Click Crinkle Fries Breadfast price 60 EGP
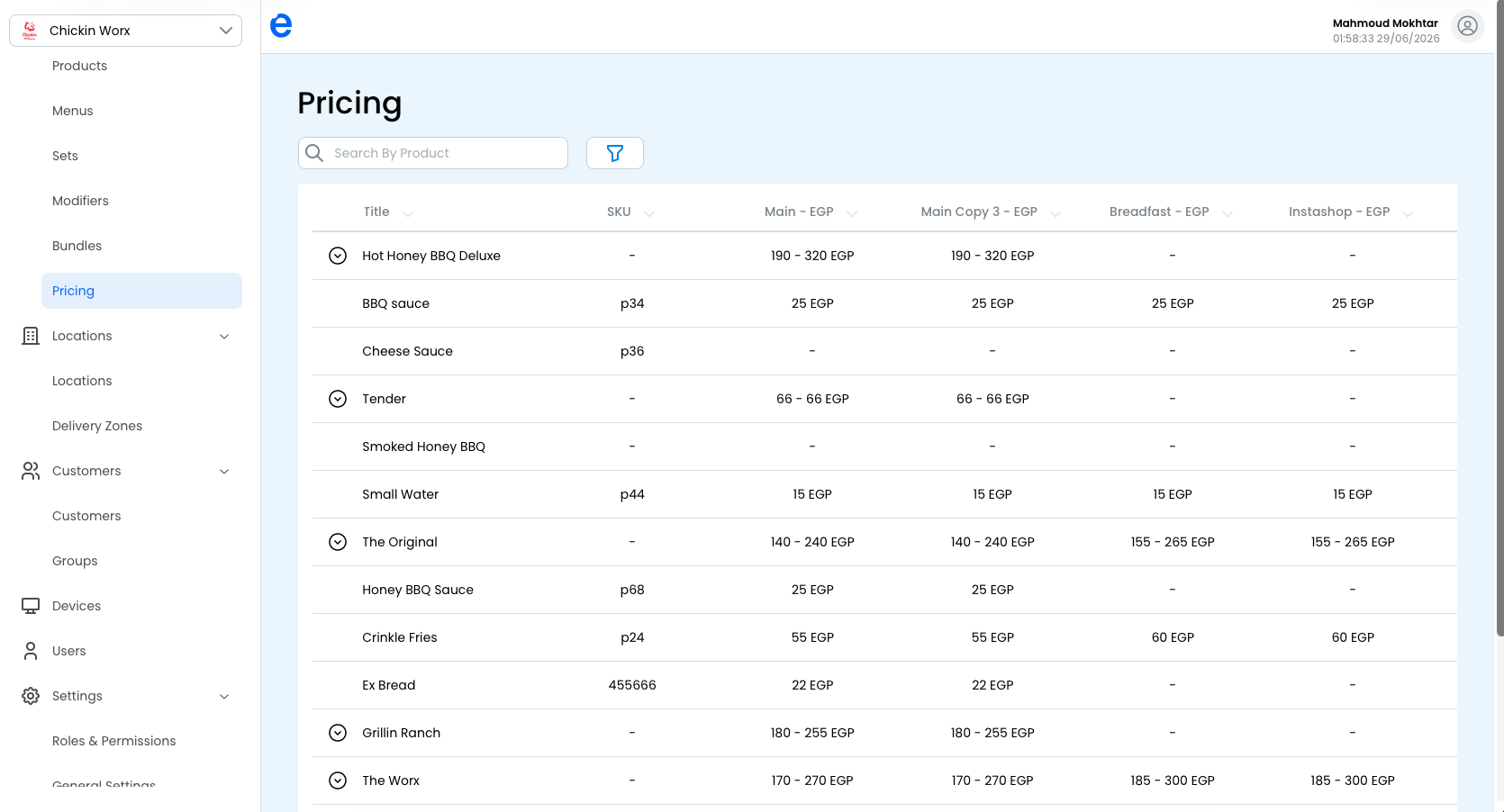 point(1173,637)
